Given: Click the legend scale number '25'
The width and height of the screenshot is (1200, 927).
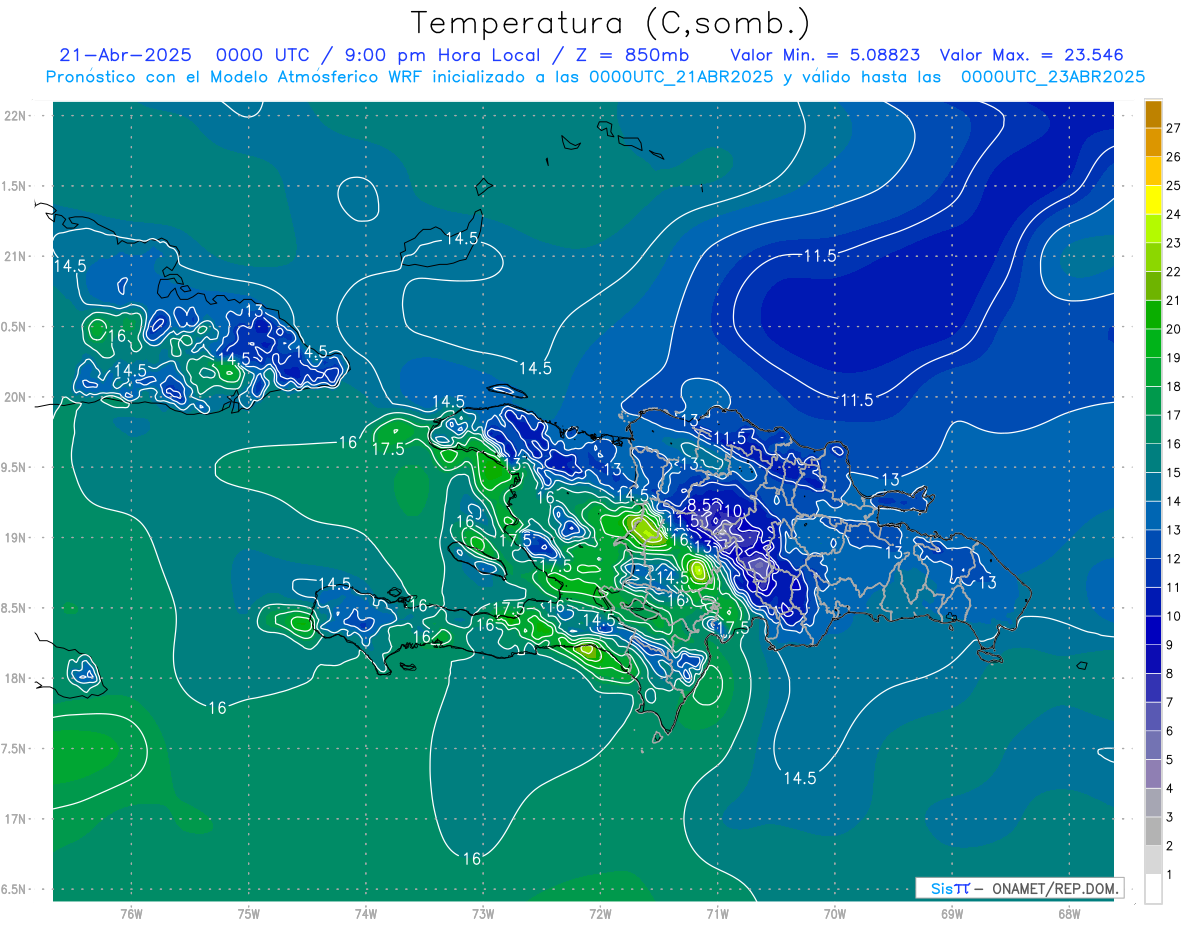Looking at the screenshot, I should tap(1174, 186).
